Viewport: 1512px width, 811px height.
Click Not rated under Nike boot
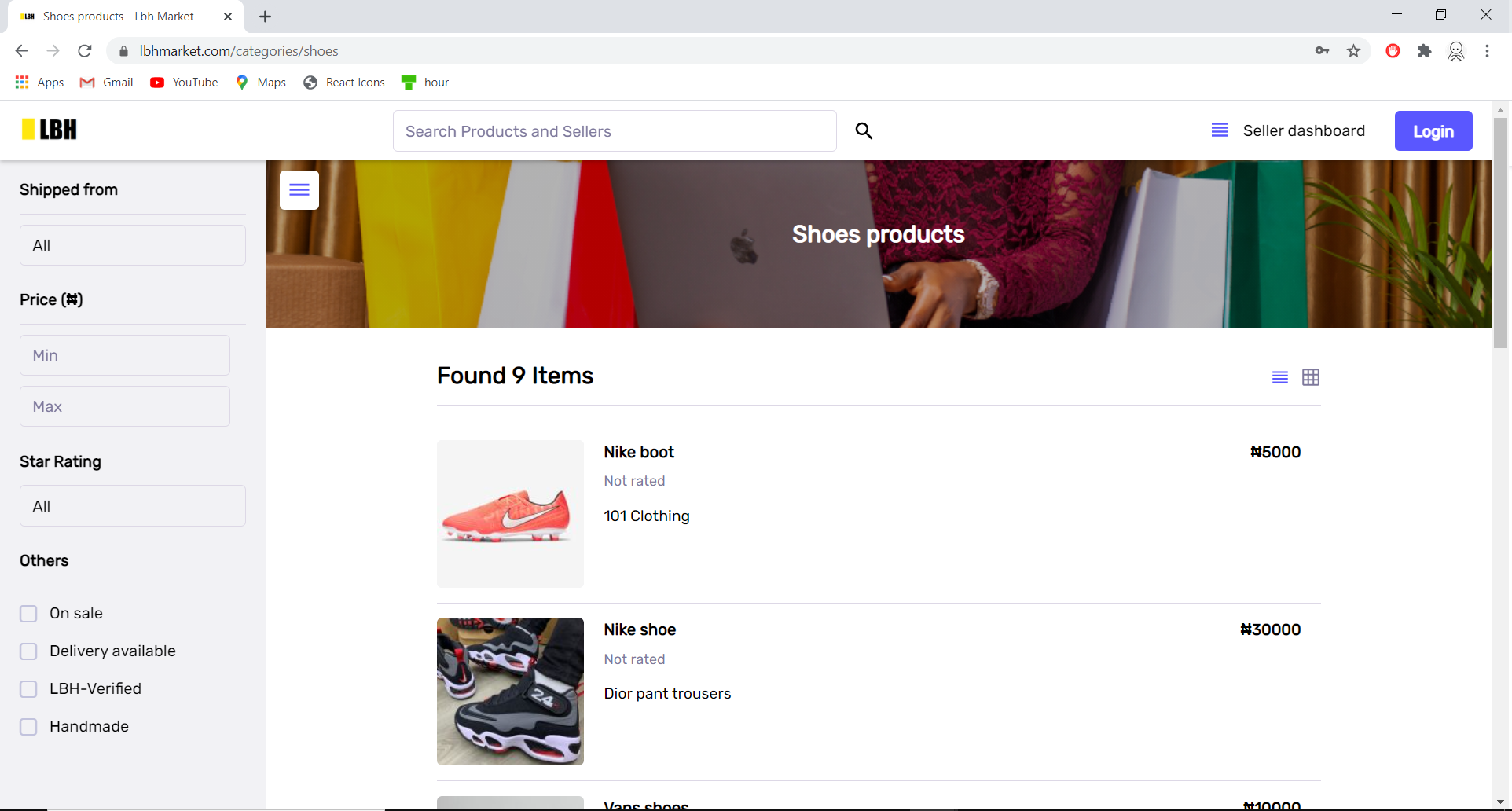coord(634,481)
